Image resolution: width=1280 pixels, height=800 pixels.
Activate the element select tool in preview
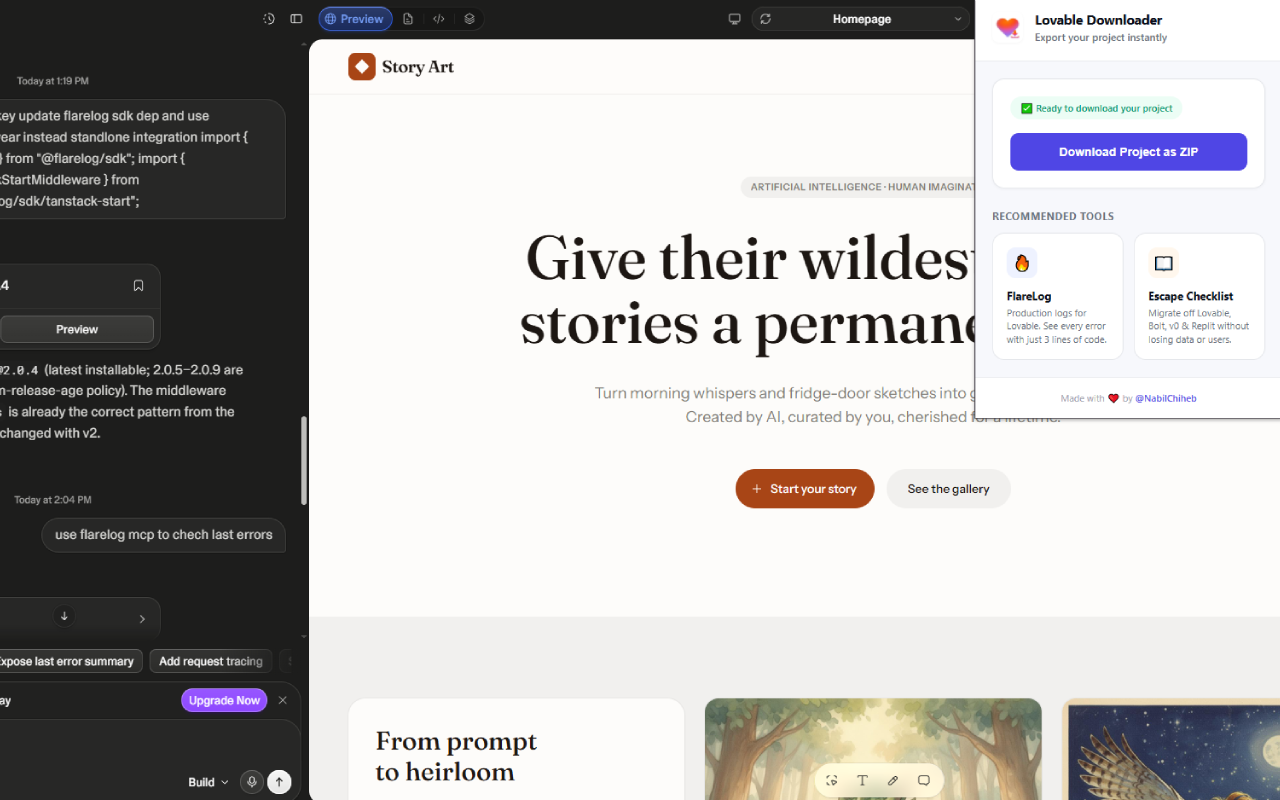[x=832, y=781]
